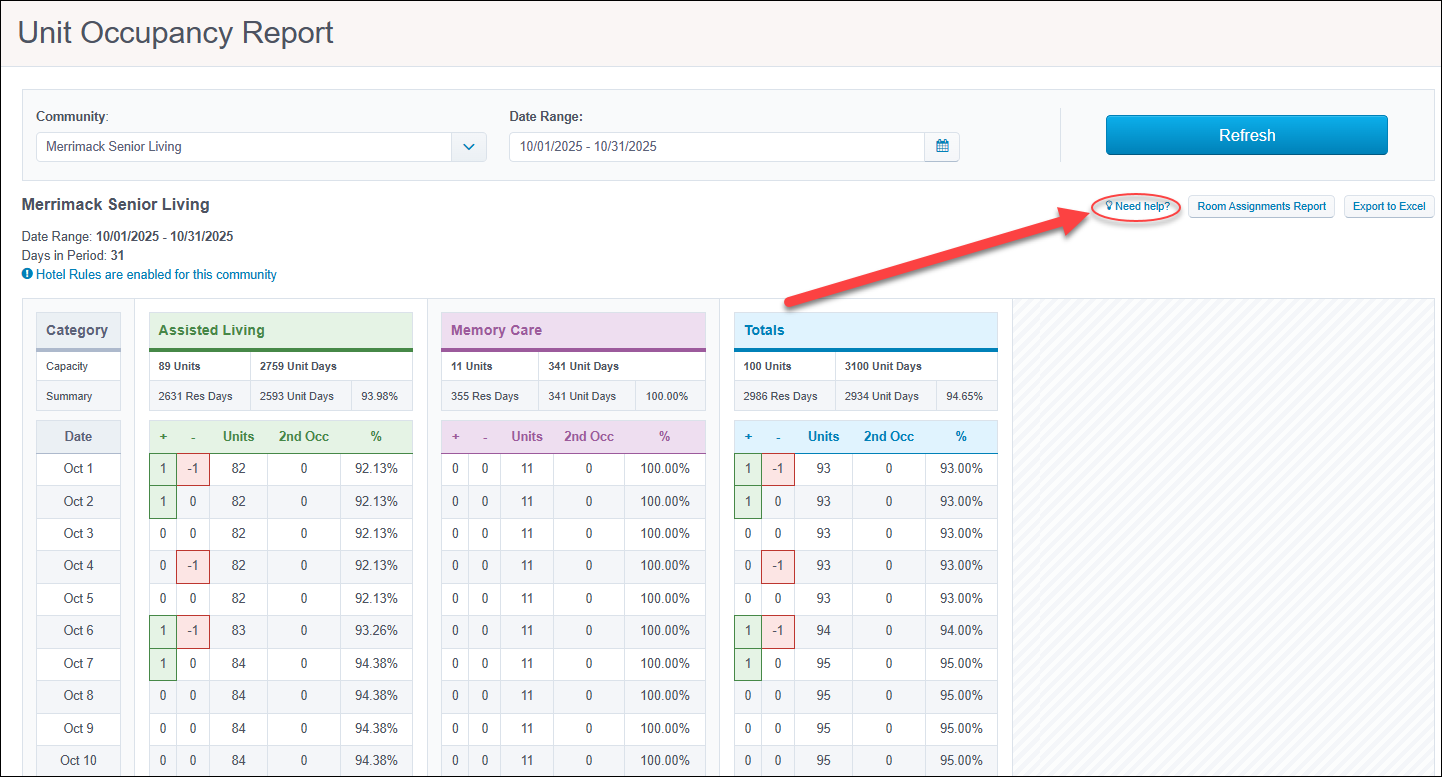Click the Oct 1 date row label
Image resolution: width=1442 pixels, height=777 pixels.
tap(78, 469)
